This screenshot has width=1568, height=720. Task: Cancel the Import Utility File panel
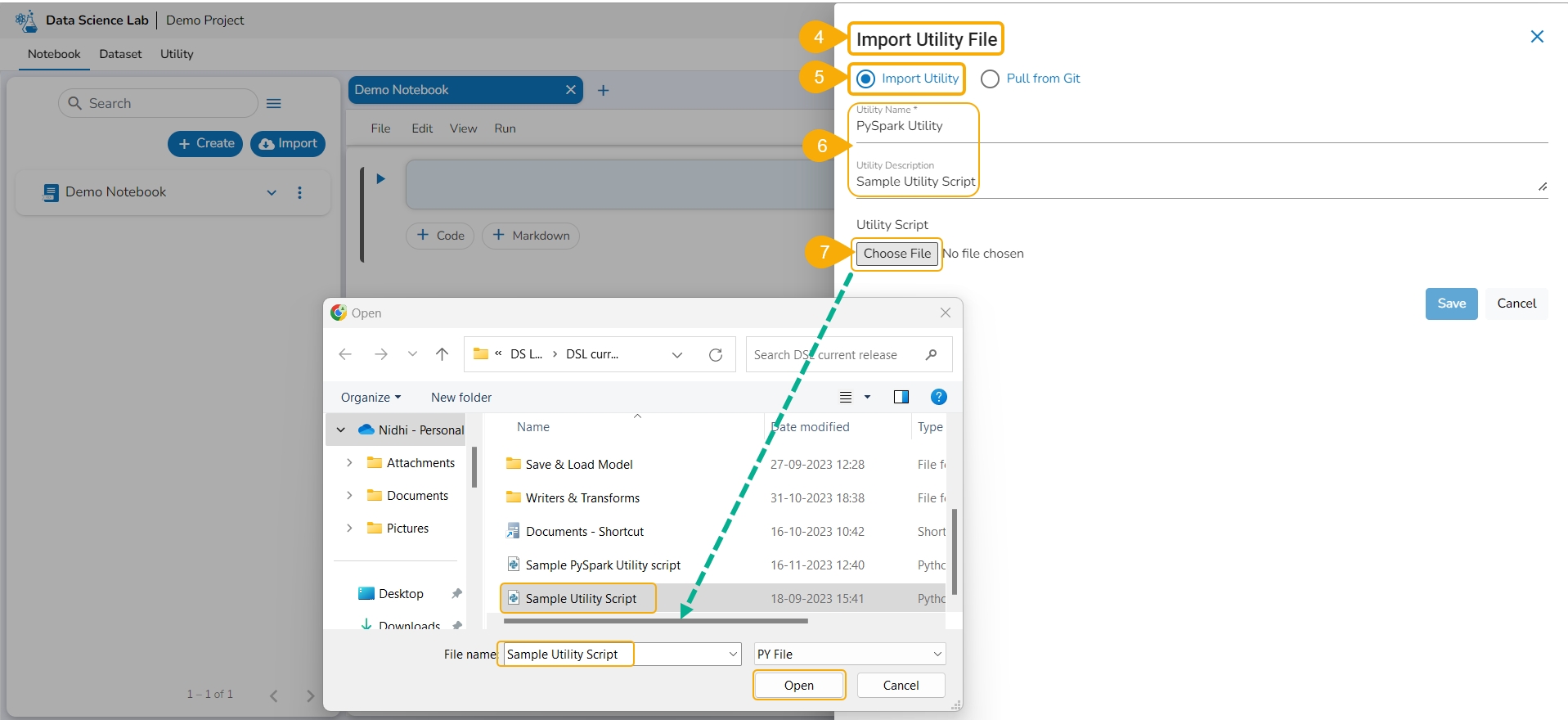coord(1516,304)
